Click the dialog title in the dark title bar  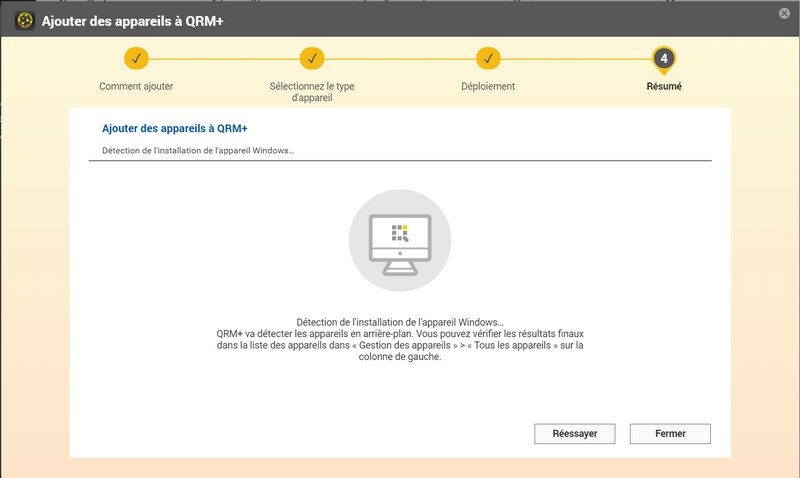(x=133, y=21)
